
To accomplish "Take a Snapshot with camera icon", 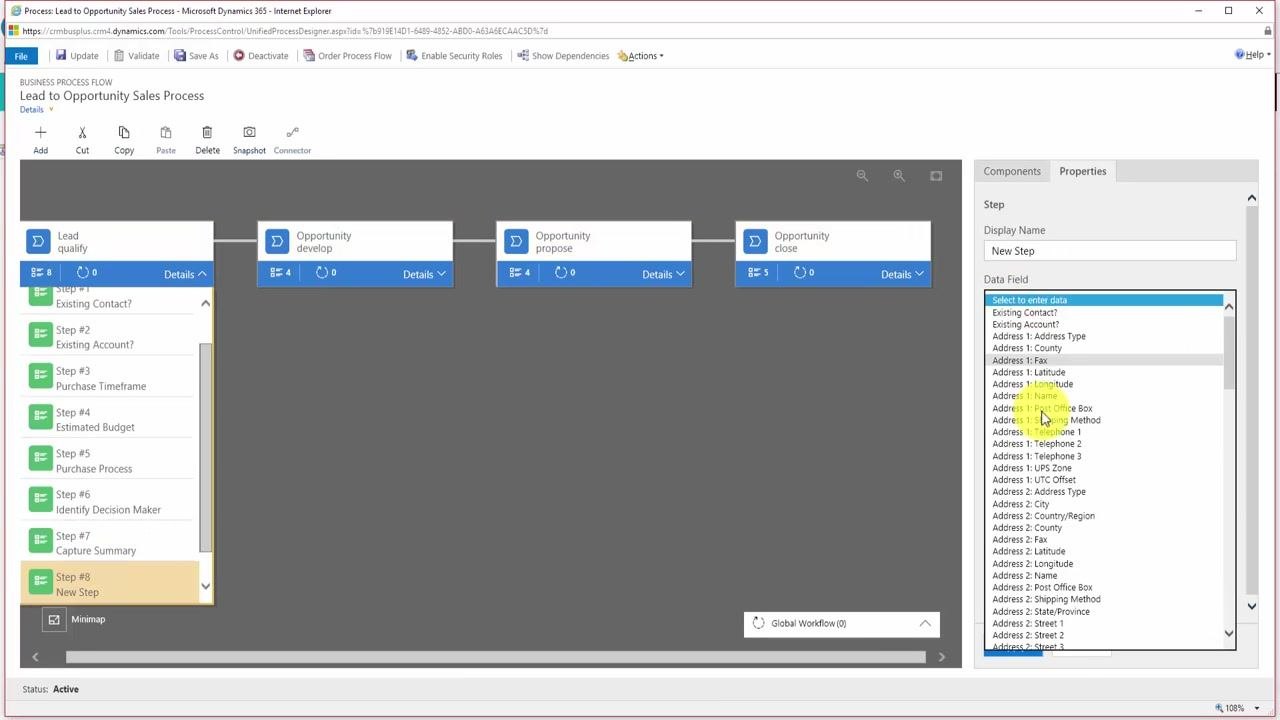I will pos(249,132).
